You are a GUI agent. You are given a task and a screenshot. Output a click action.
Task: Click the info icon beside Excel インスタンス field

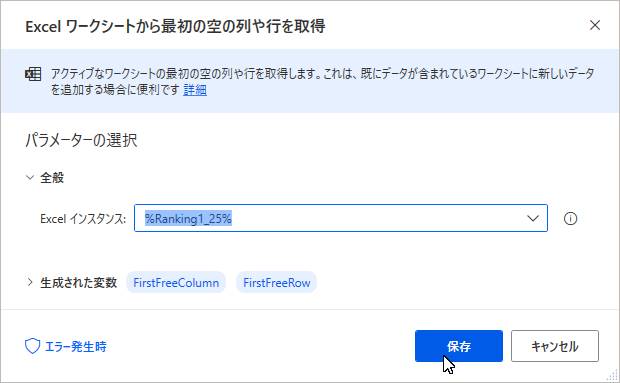(x=570, y=218)
